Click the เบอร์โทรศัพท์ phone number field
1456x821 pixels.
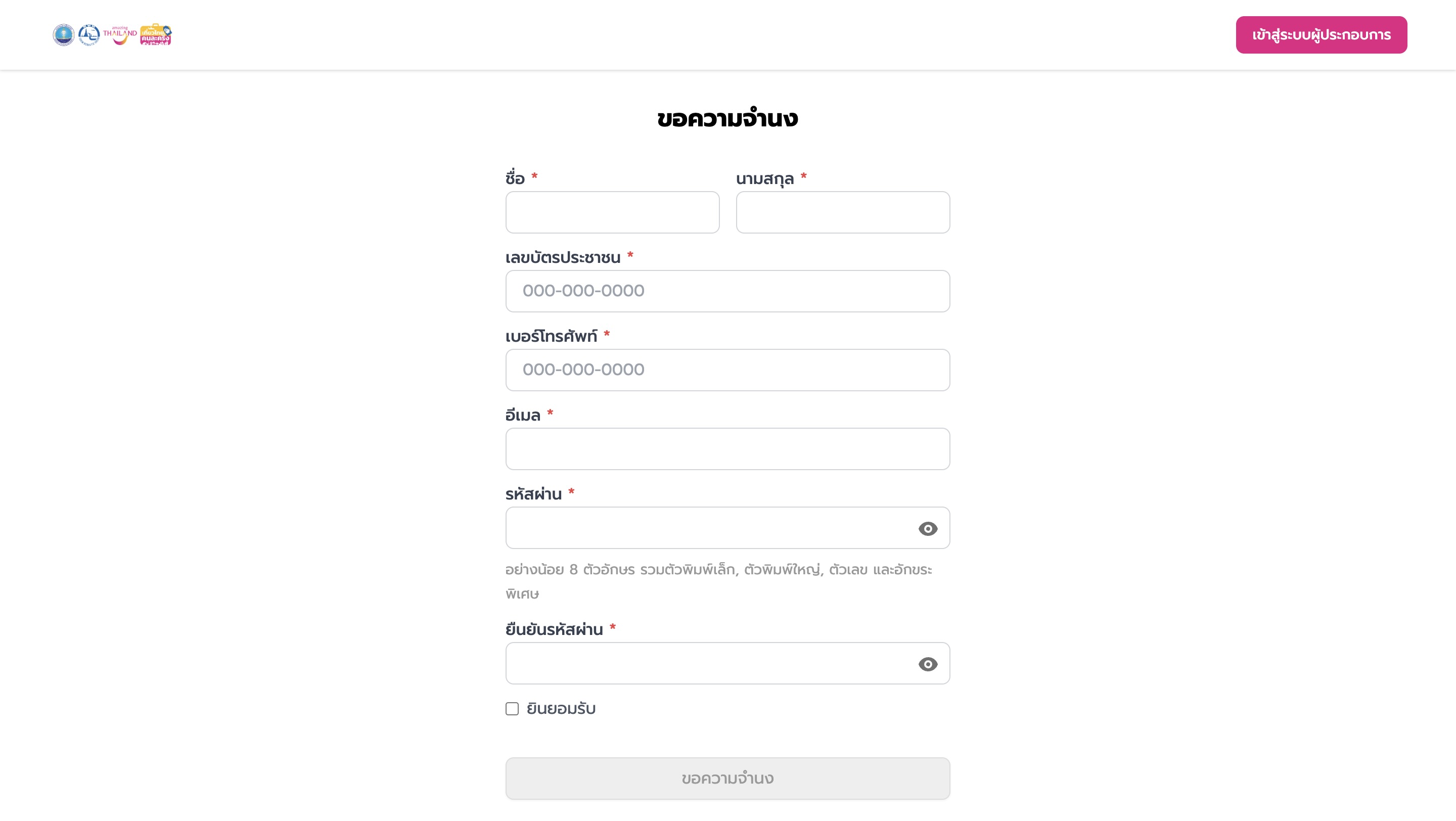pos(728,370)
